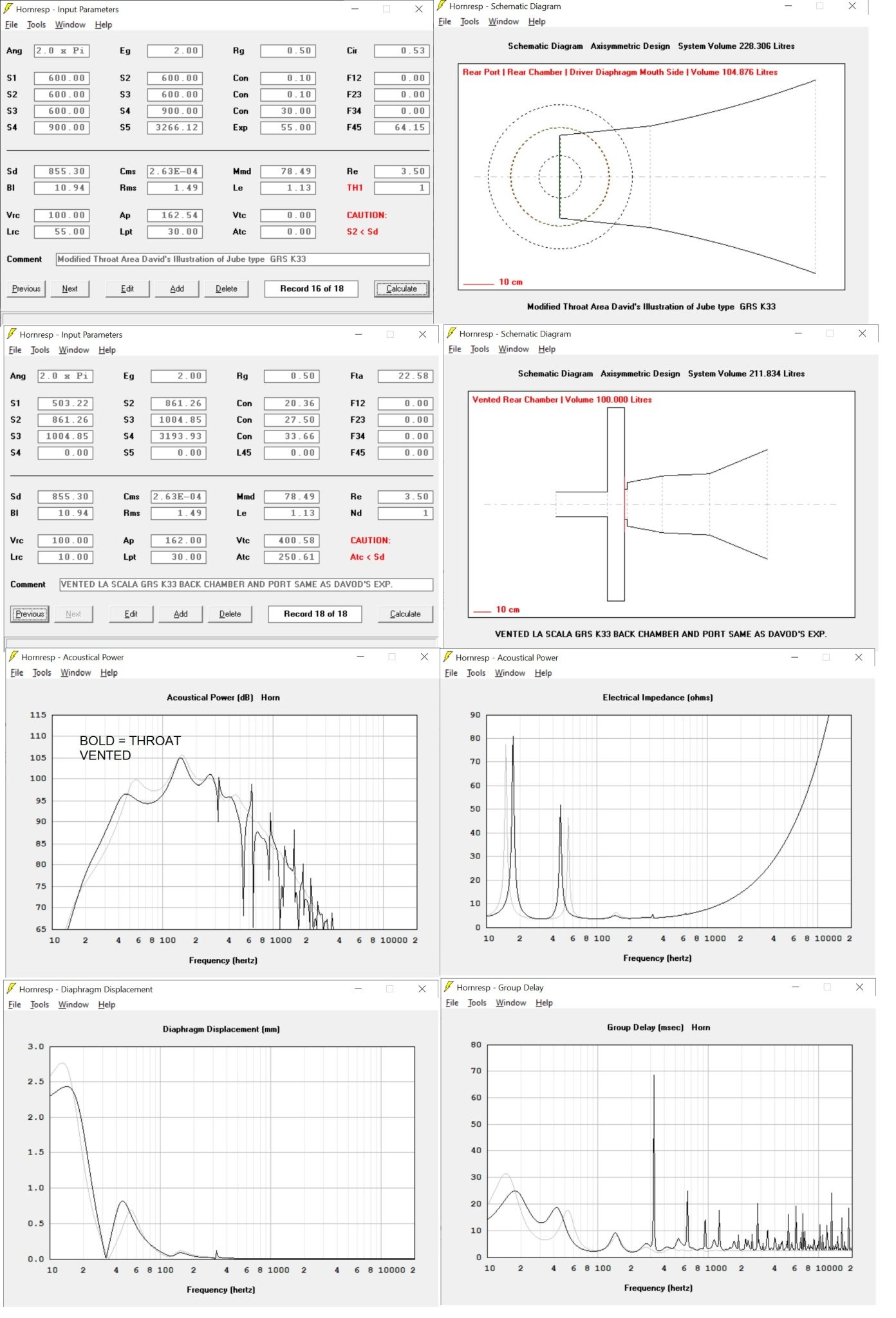
Task: Click the Hornresp lightning icon in the Record 16 Input Parameters title bar
Action: click(x=8, y=9)
